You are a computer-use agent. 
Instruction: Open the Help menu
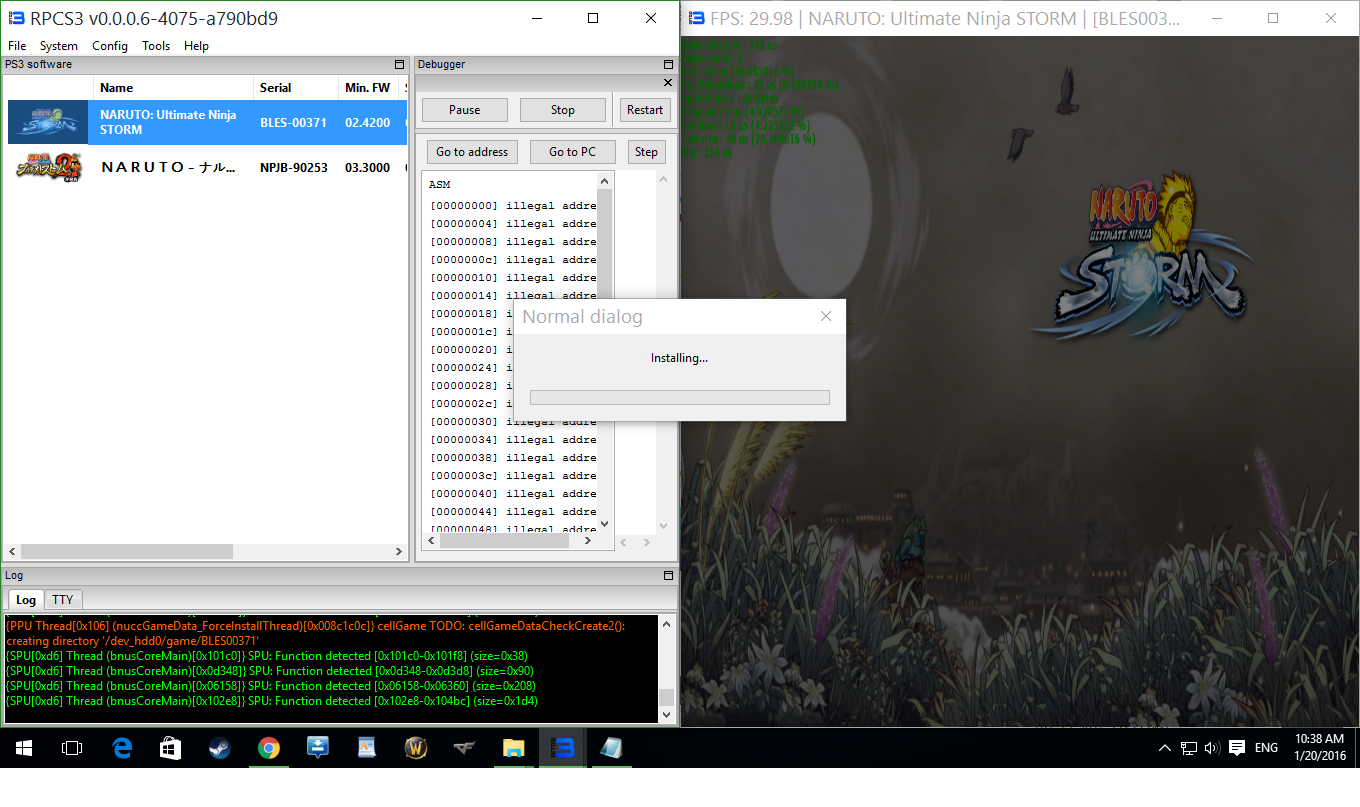(x=197, y=46)
